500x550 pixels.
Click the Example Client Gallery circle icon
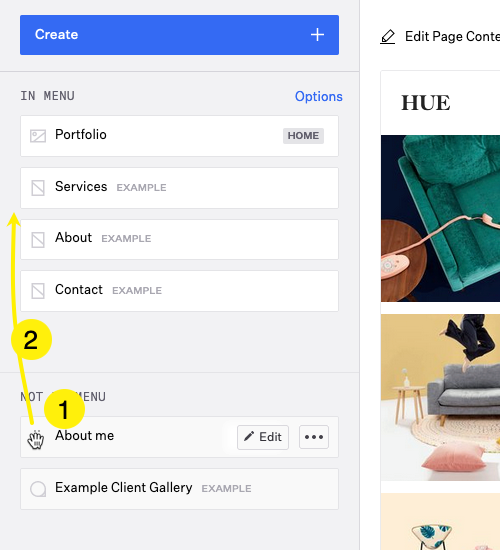coord(38,489)
